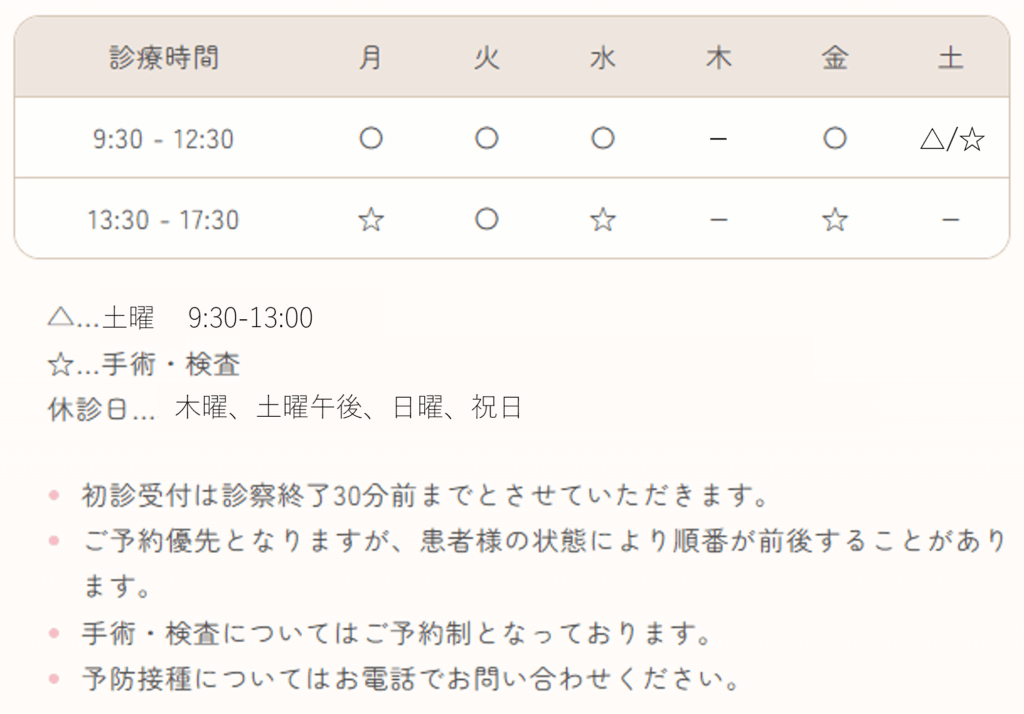1024x714 pixels.
Task: Click the 13:30 - 17:30 row label
Action: pyautogui.click(x=163, y=220)
